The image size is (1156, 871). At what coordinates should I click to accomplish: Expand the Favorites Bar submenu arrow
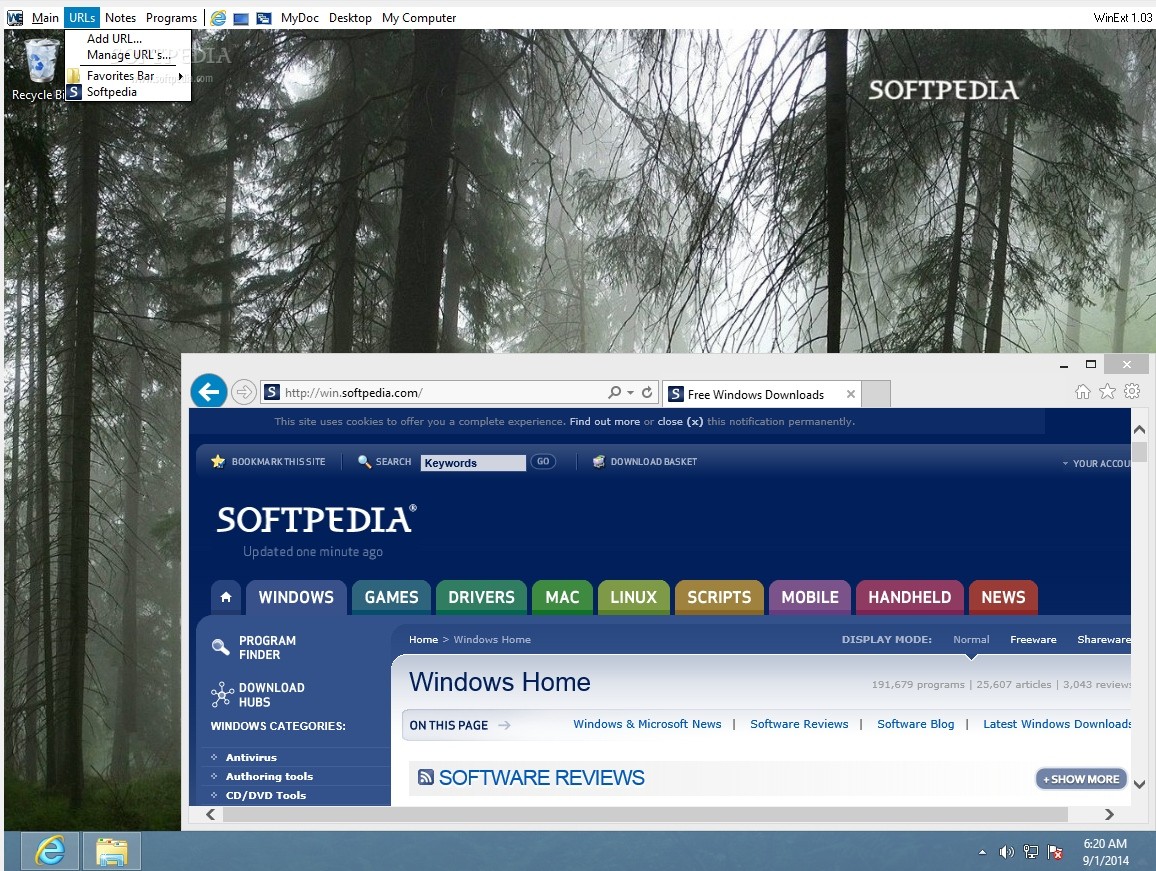click(x=181, y=76)
